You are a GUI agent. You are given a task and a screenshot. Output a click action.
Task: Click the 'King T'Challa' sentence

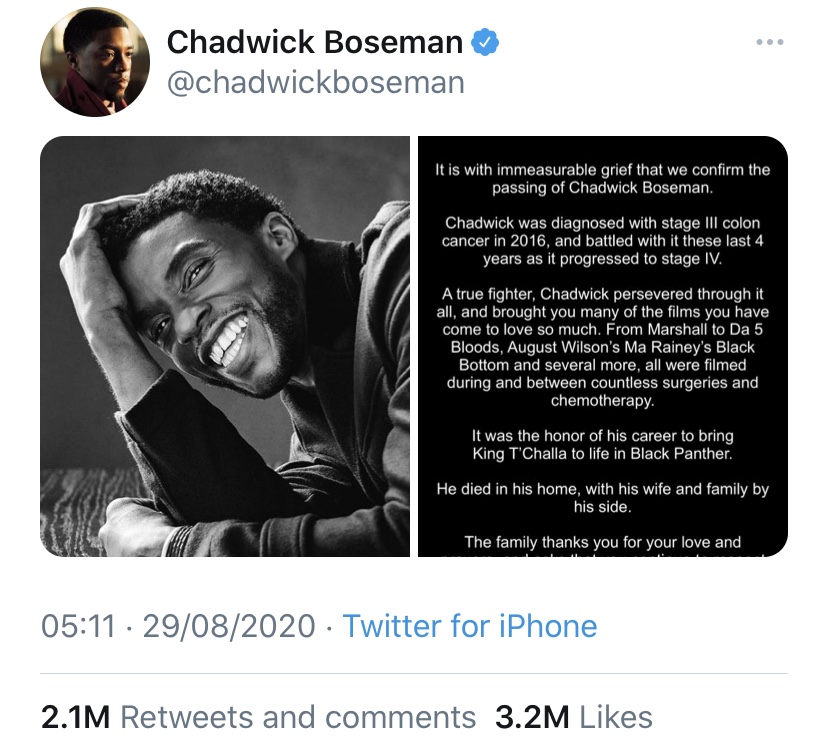[x=603, y=445]
